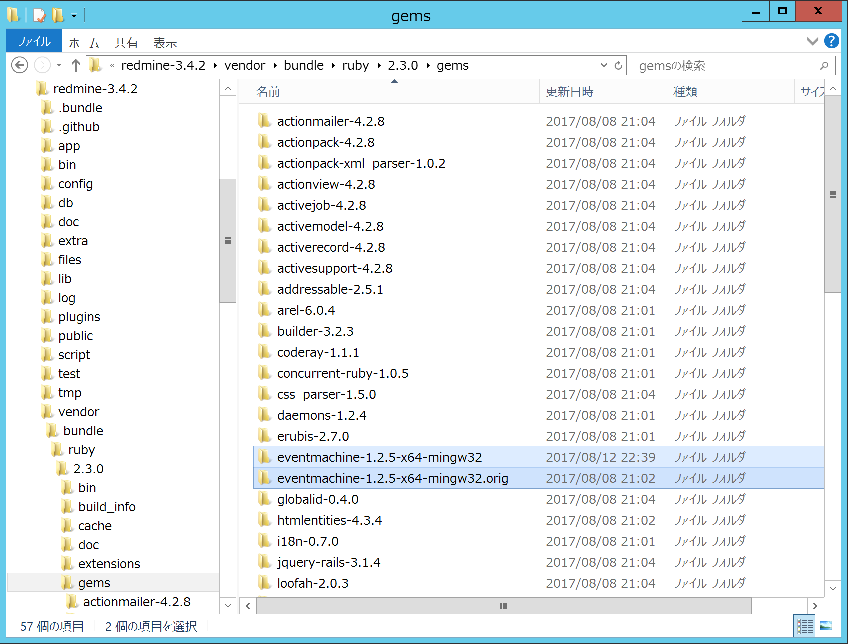The height and width of the screenshot is (644, 848).
Task: Select the coderay-1.1.1 folder icon
Action: (264, 352)
